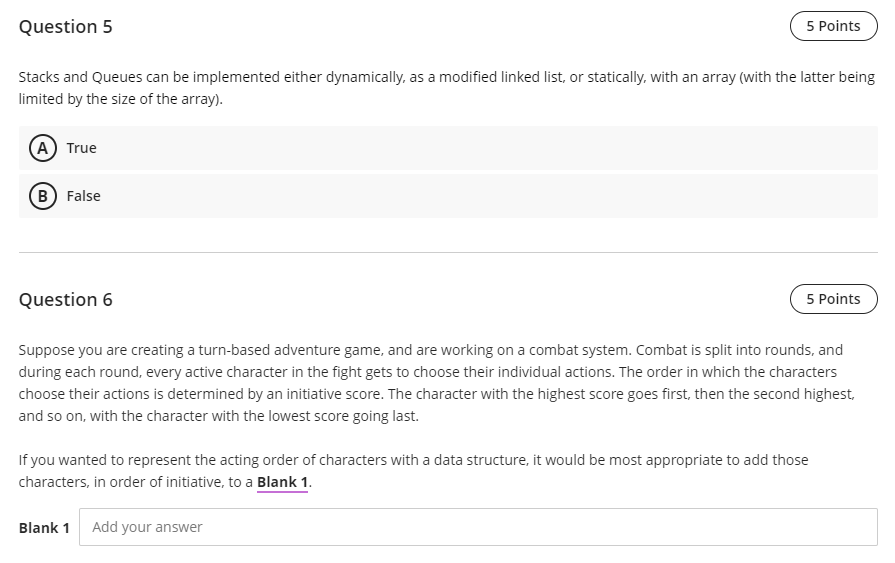Viewport: 895px width, 563px height.
Task: Click the paragraph about acting order
Action: 413,471
